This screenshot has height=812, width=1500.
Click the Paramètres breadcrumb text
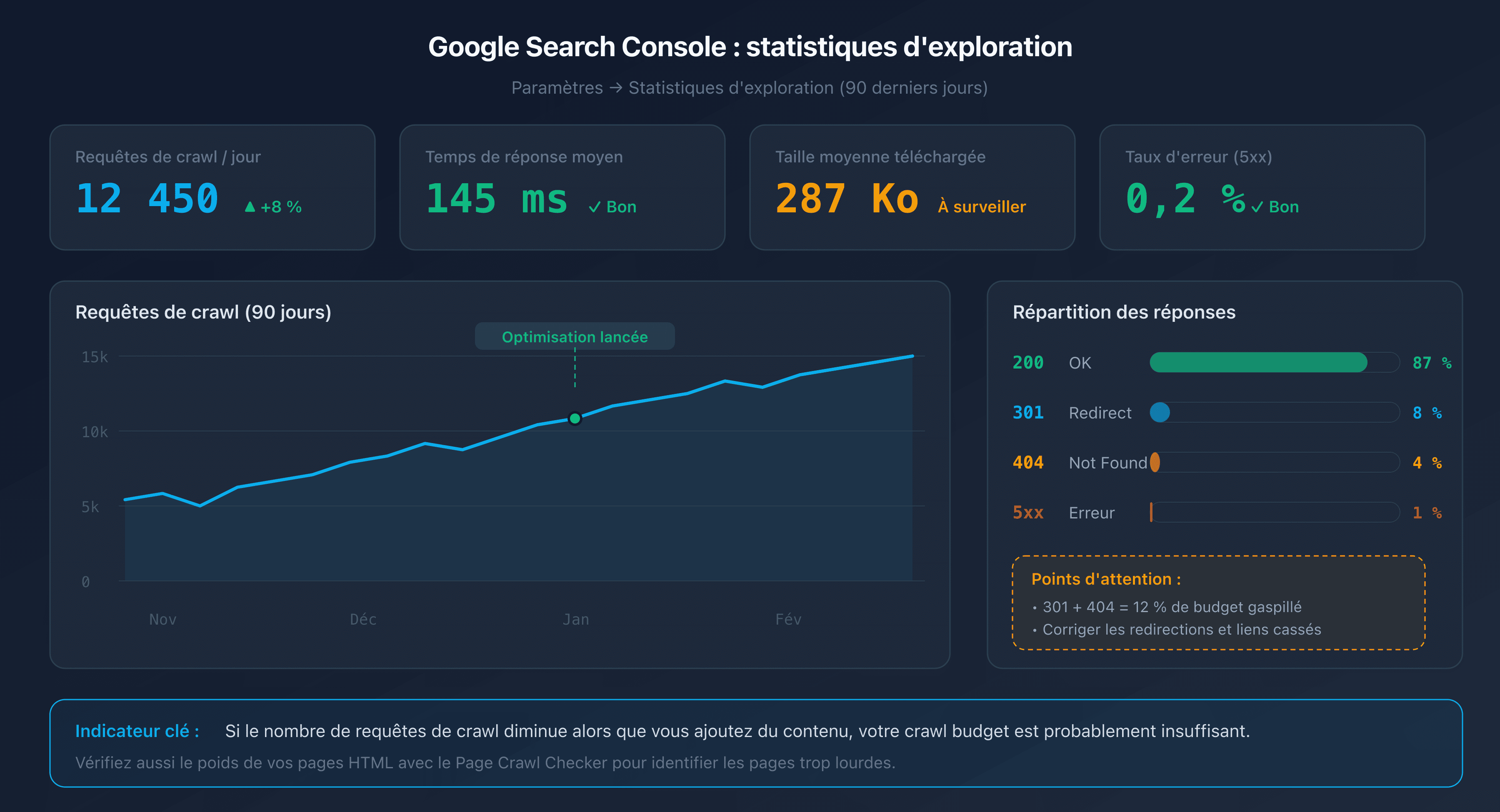557,88
